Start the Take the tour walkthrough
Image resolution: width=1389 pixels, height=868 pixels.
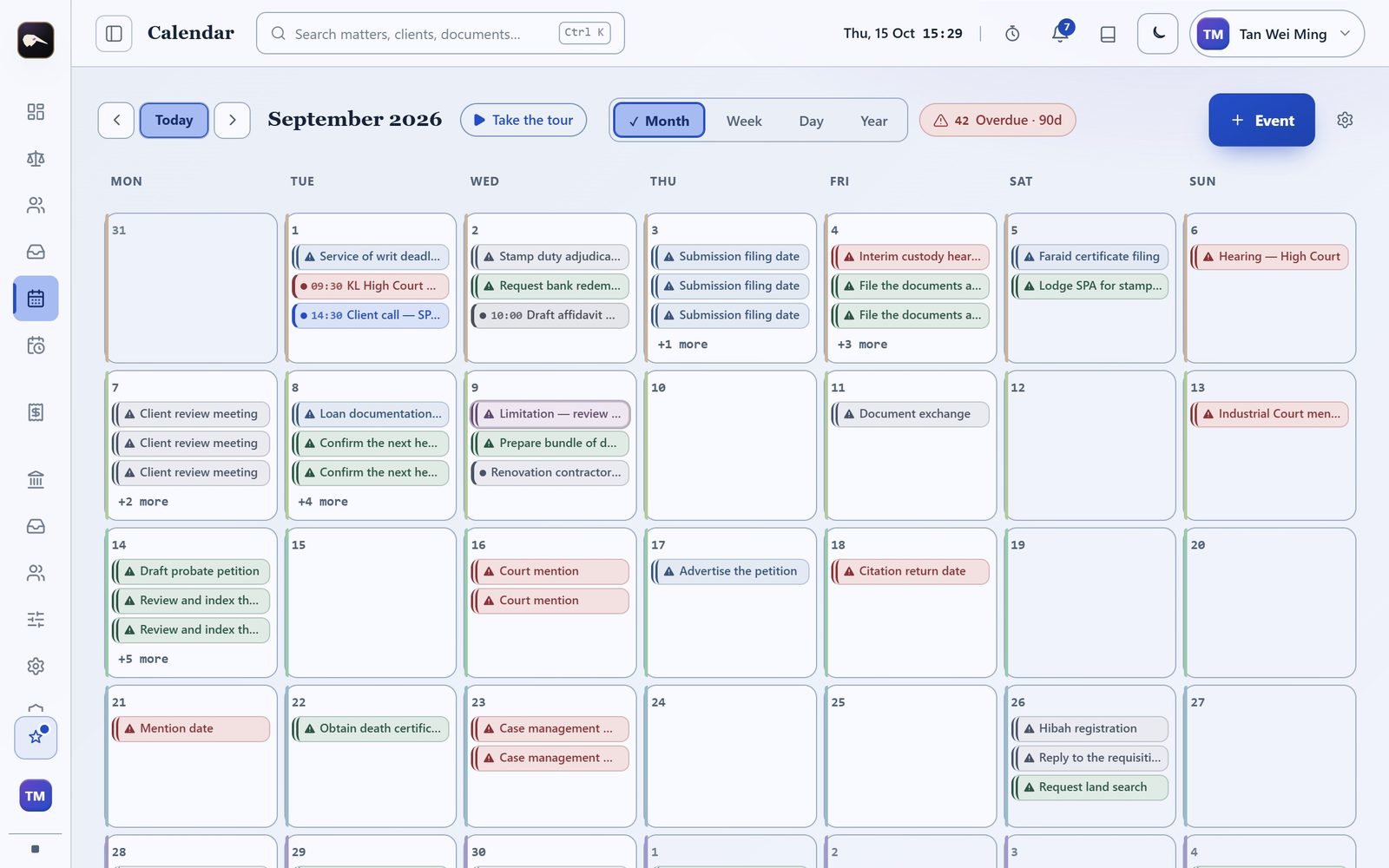pos(523,121)
